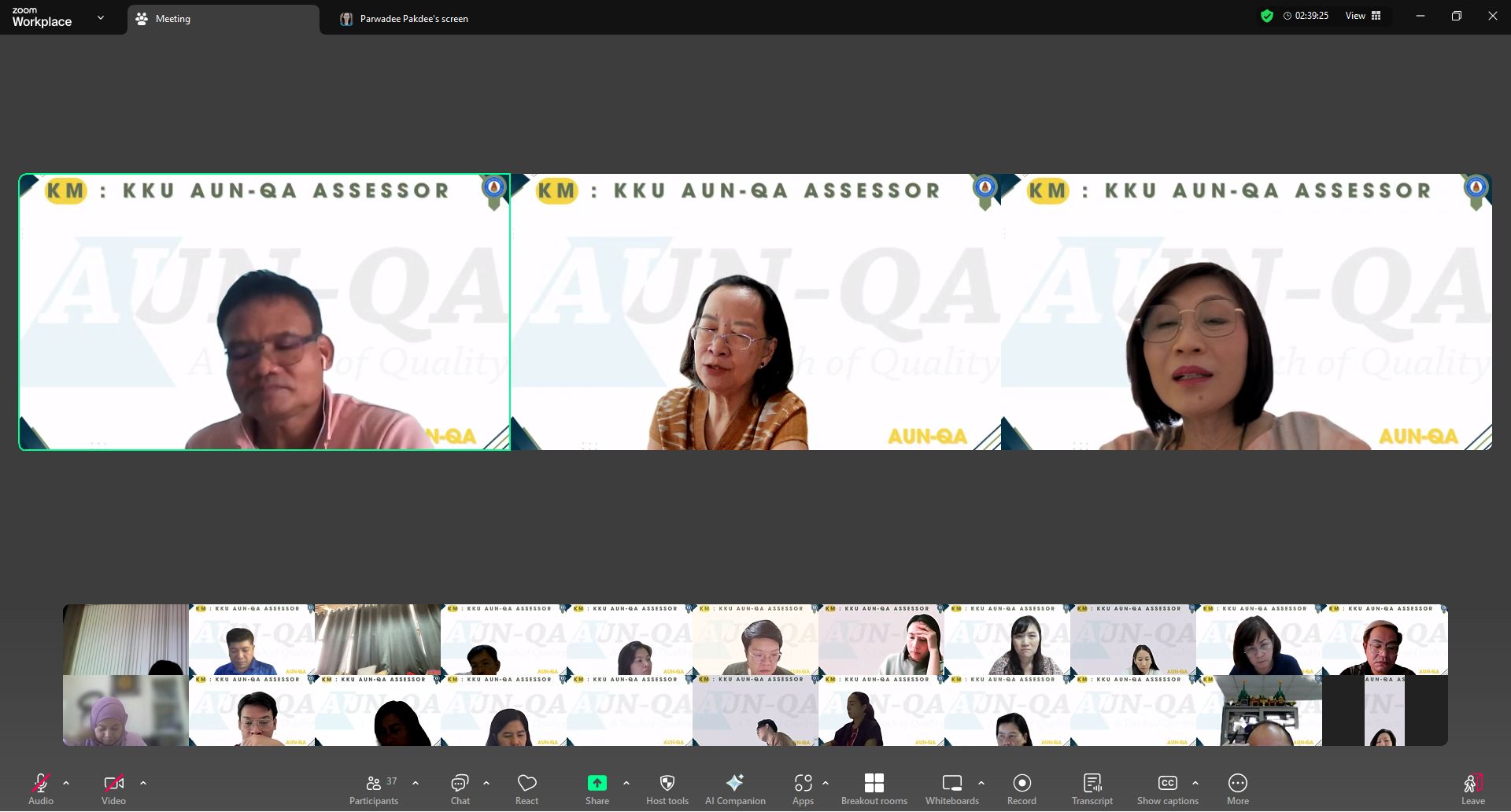This screenshot has width=1511, height=812.
Task: Switch to Parwadee Pakdee's screen tab
Action: click(414, 19)
